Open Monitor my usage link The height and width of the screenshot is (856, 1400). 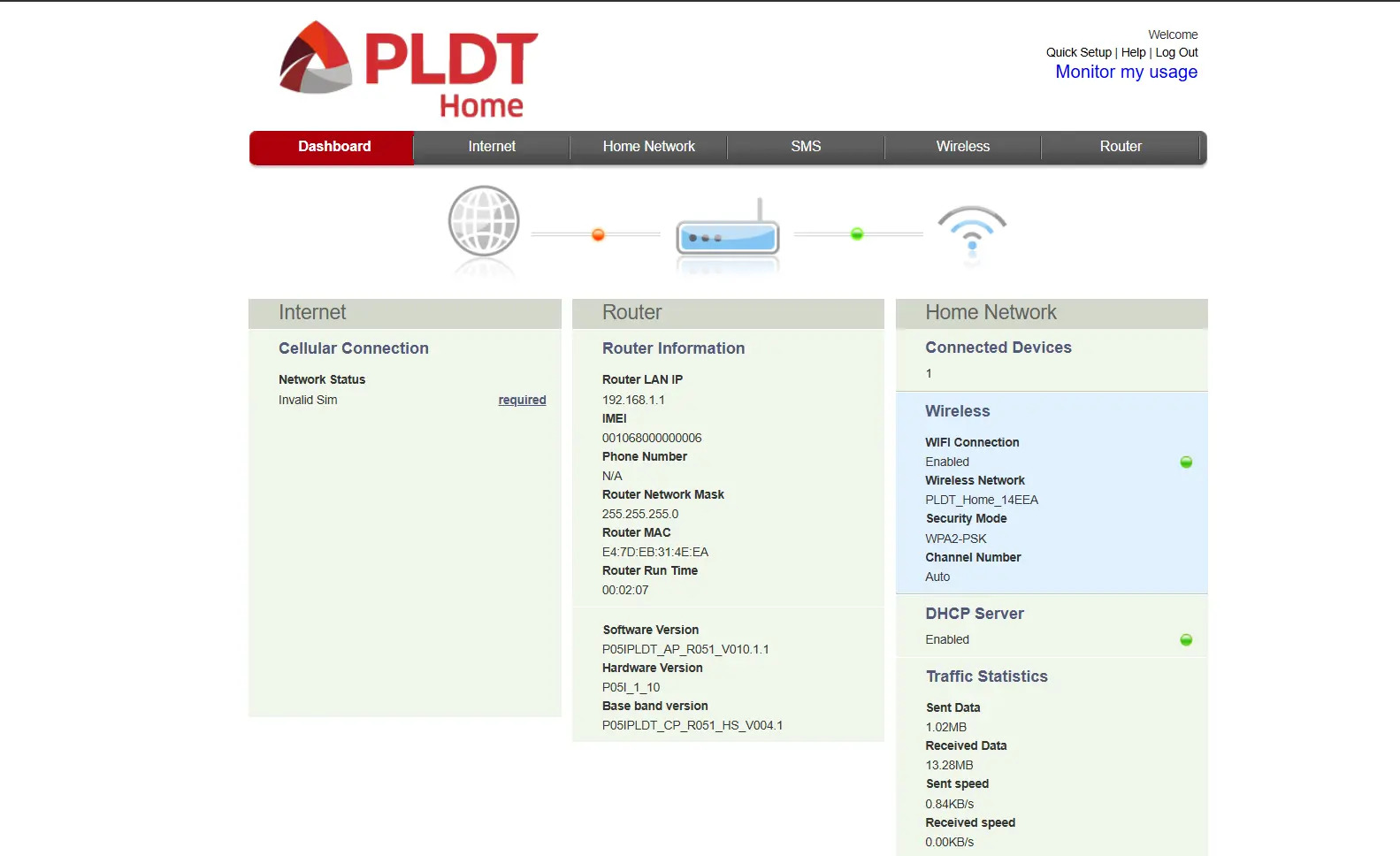coord(1127,72)
